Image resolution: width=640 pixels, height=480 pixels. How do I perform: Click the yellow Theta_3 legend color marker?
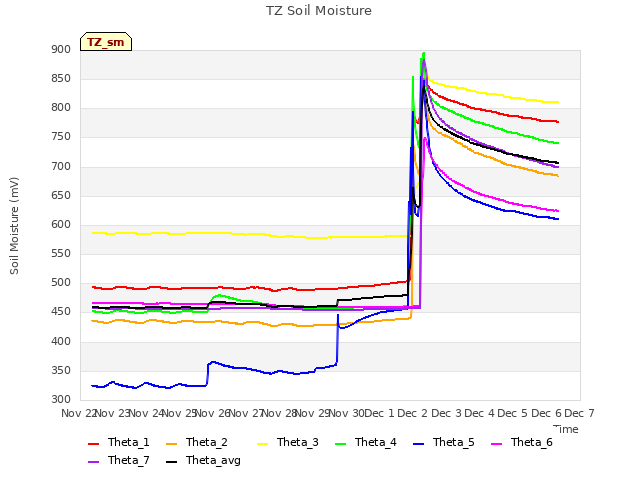point(262,444)
